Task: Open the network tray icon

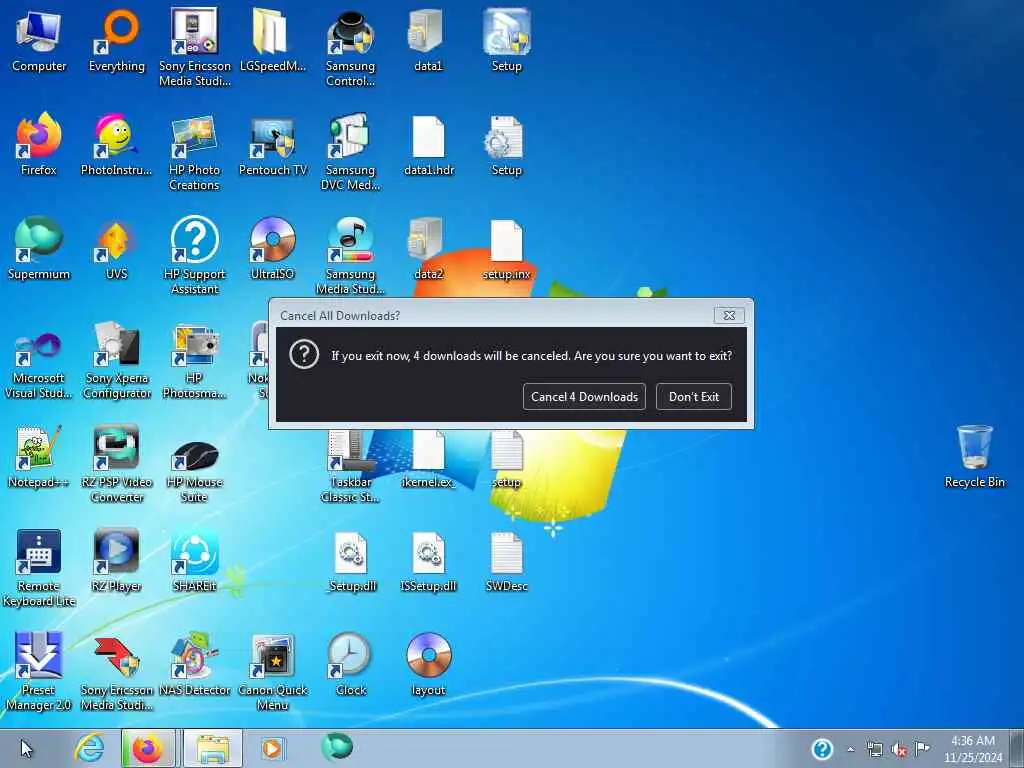Action: tap(874, 749)
